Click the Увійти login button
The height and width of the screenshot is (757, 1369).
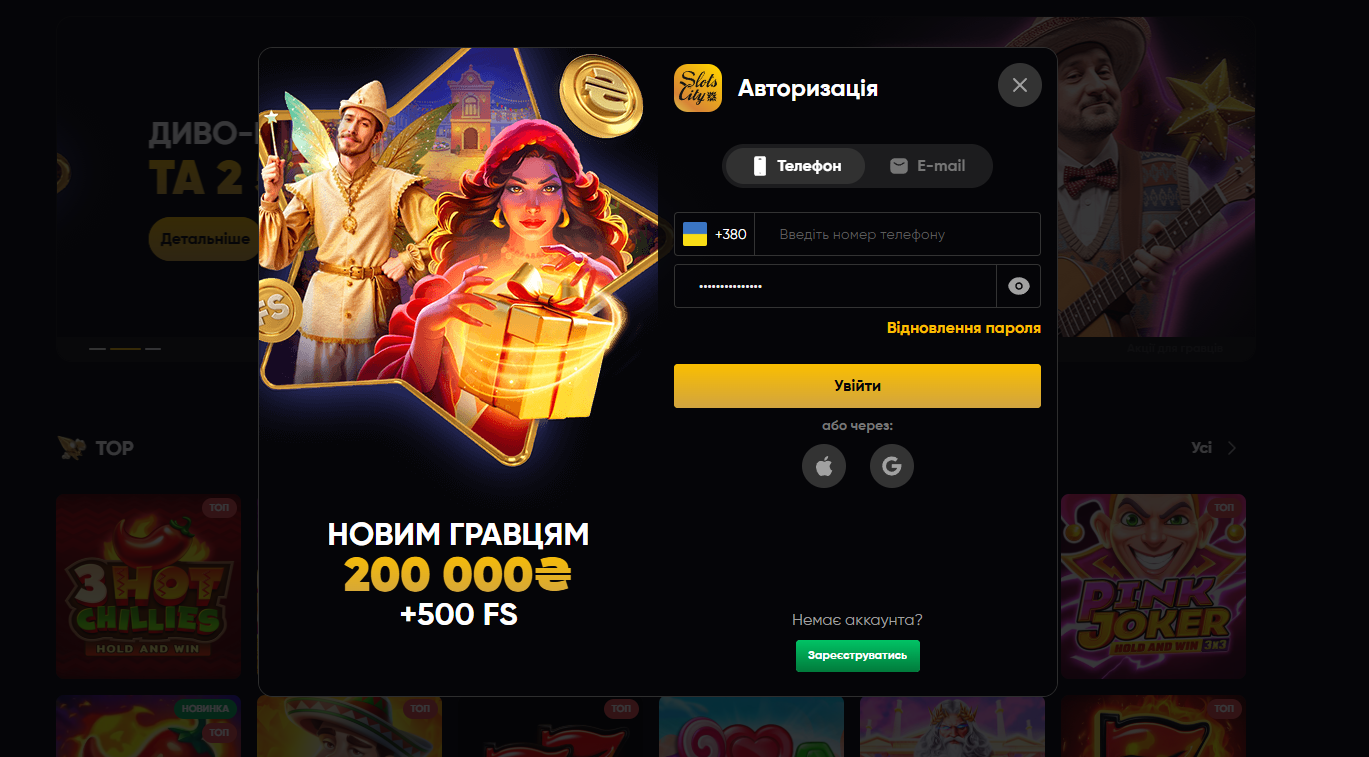pos(857,386)
